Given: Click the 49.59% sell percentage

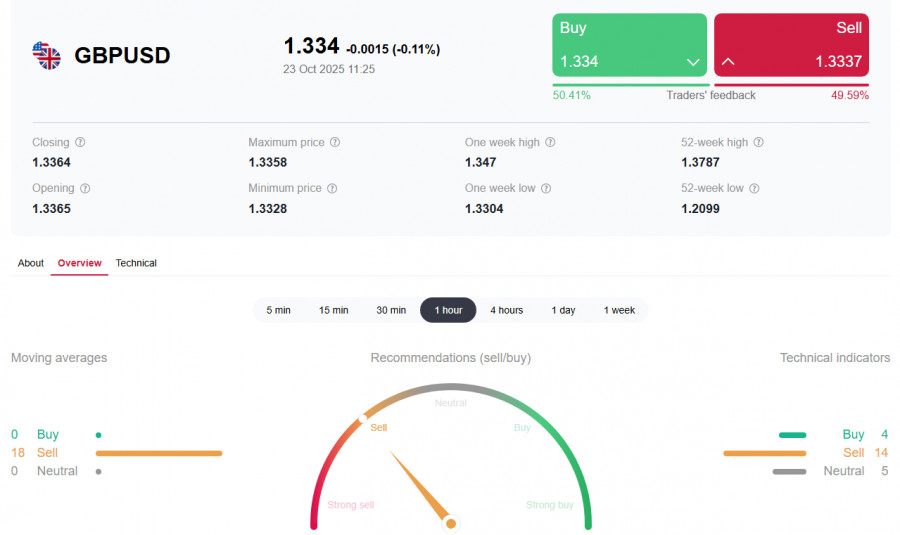Looking at the screenshot, I should 849,95.
